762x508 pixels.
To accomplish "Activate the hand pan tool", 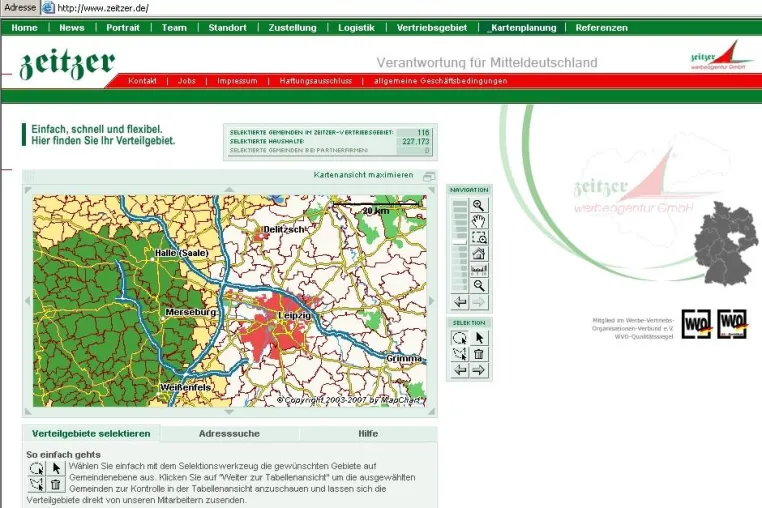I will pyautogui.click(x=479, y=222).
